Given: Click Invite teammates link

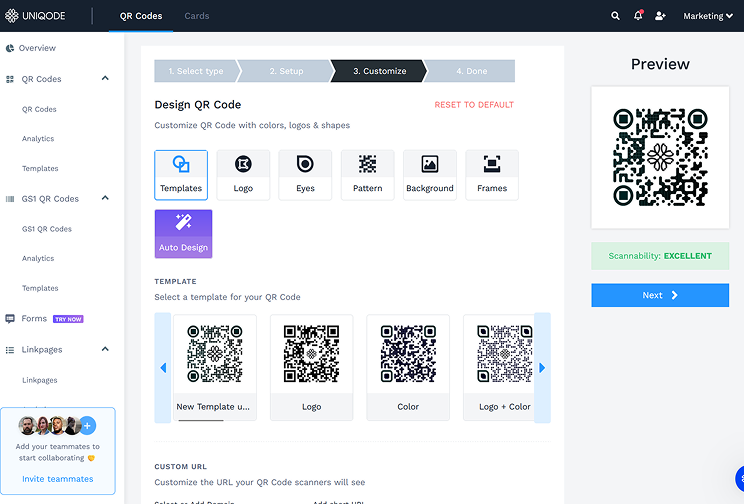Looking at the screenshot, I should [x=58, y=479].
